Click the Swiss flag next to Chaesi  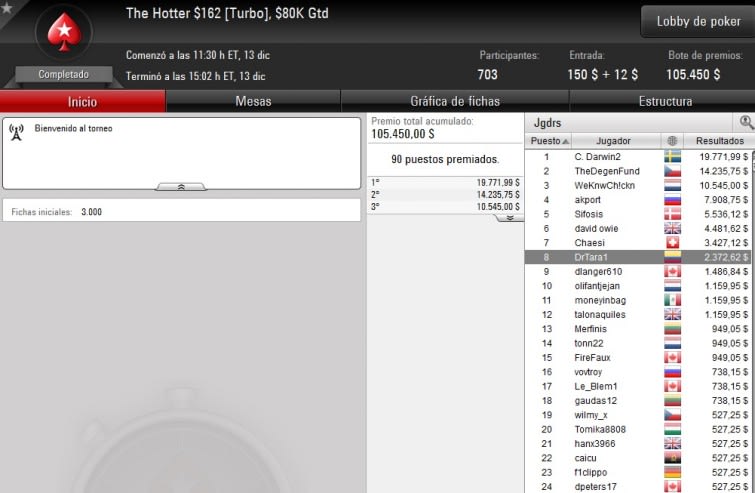672,243
